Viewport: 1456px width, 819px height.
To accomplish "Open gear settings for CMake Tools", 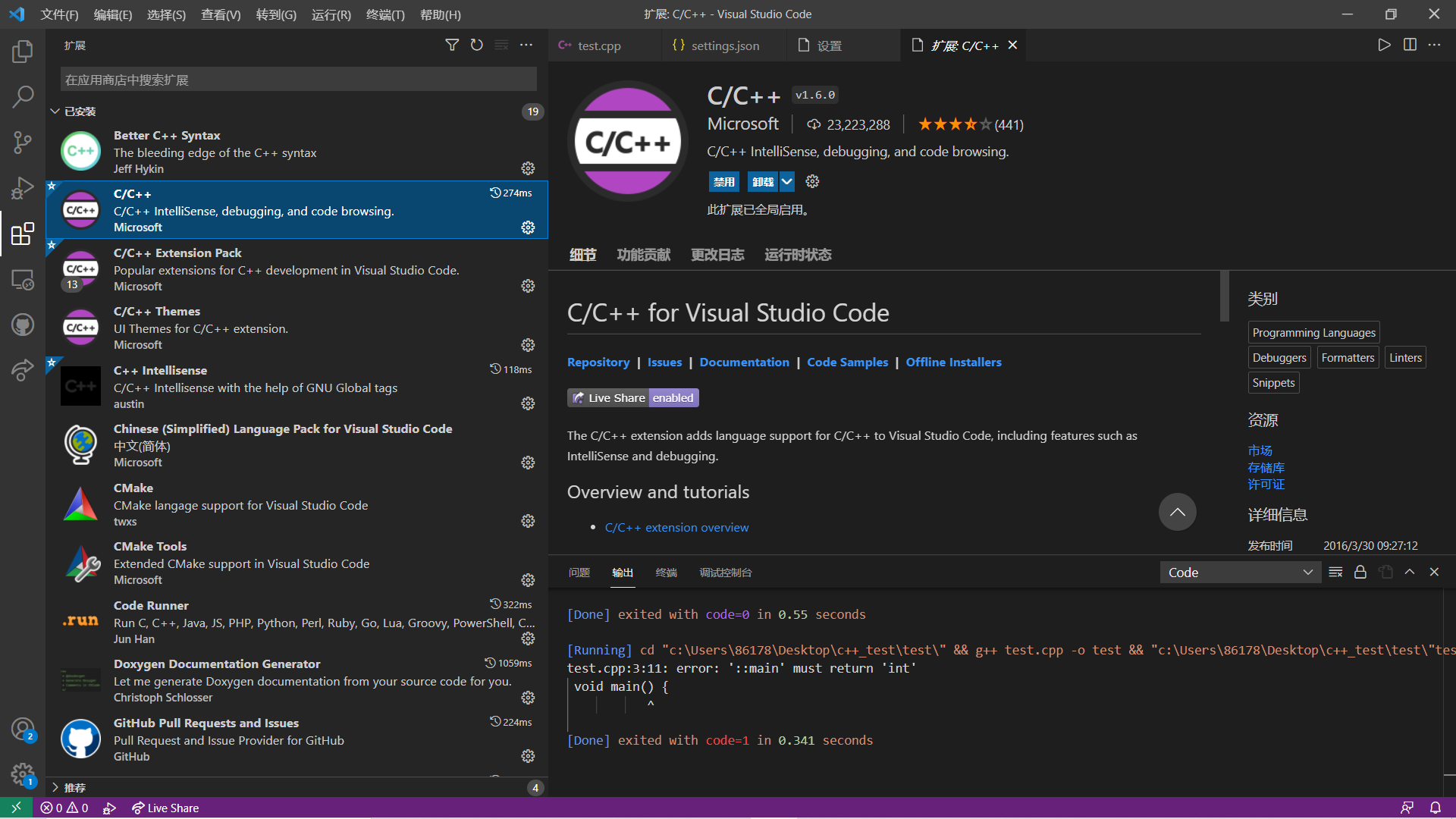I will pyautogui.click(x=529, y=580).
